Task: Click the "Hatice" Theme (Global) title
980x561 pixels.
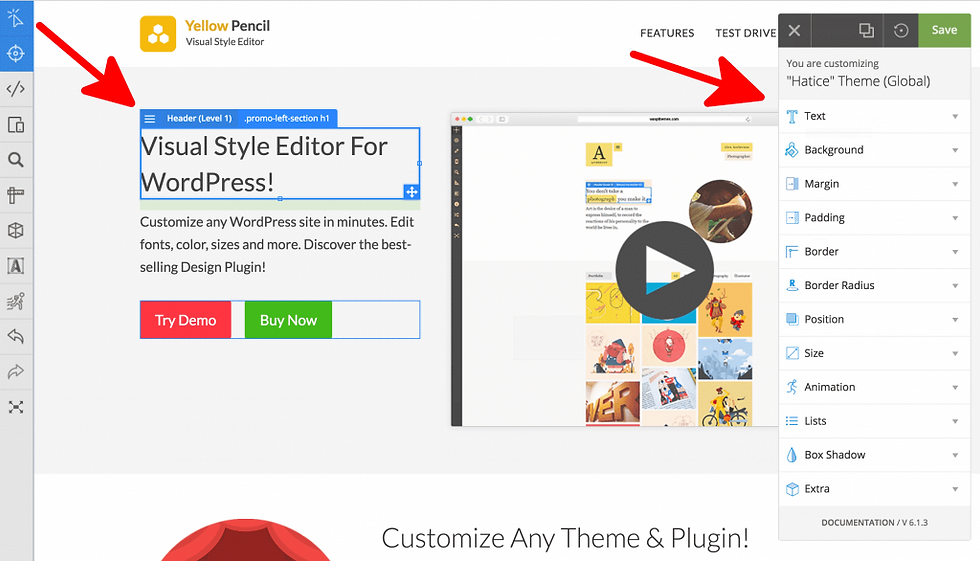Action: pos(858,81)
